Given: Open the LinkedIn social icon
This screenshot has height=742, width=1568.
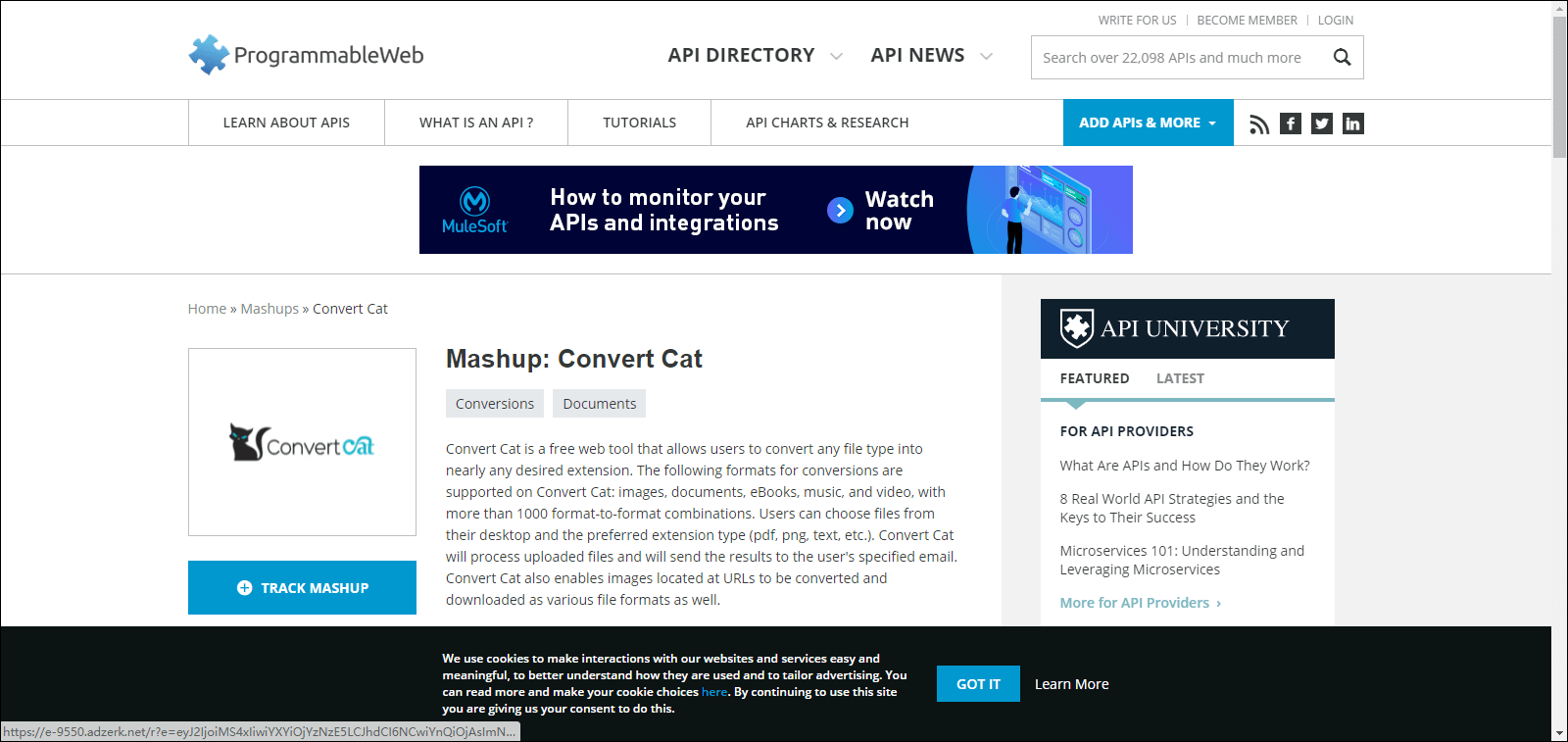Looking at the screenshot, I should (1353, 124).
